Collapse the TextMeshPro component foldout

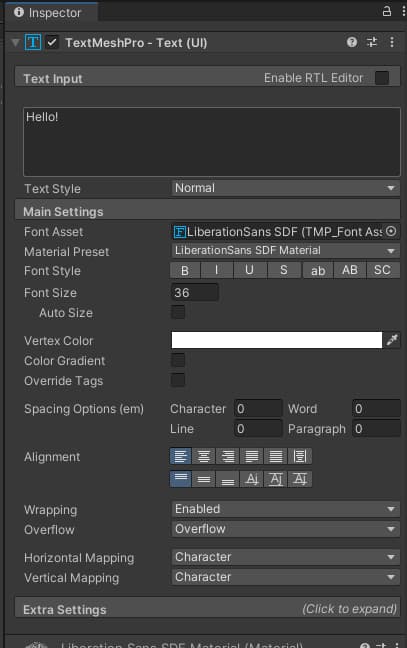pyautogui.click(x=16, y=42)
